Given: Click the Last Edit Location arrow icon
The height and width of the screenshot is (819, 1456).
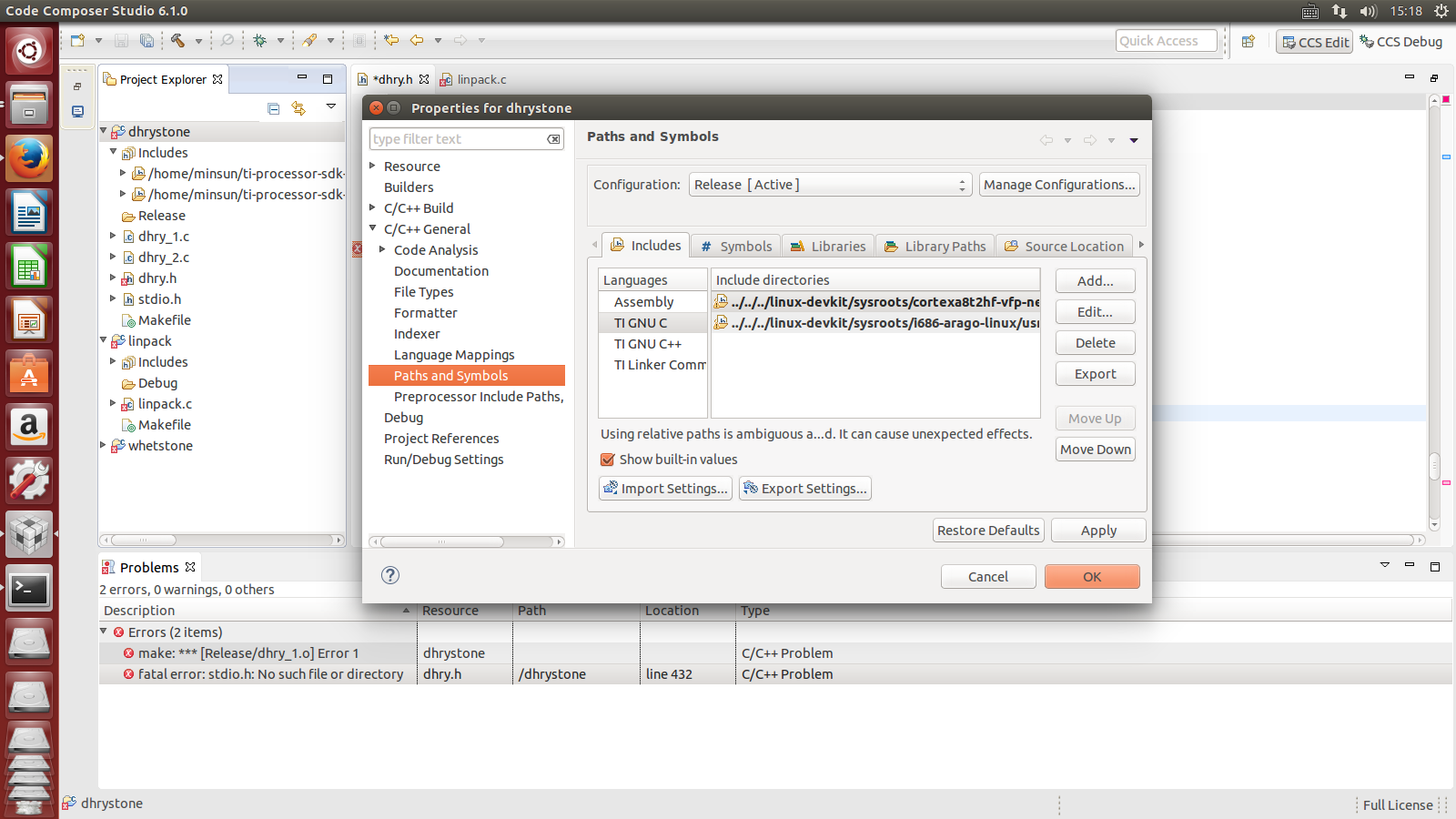Looking at the screenshot, I should 391,40.
